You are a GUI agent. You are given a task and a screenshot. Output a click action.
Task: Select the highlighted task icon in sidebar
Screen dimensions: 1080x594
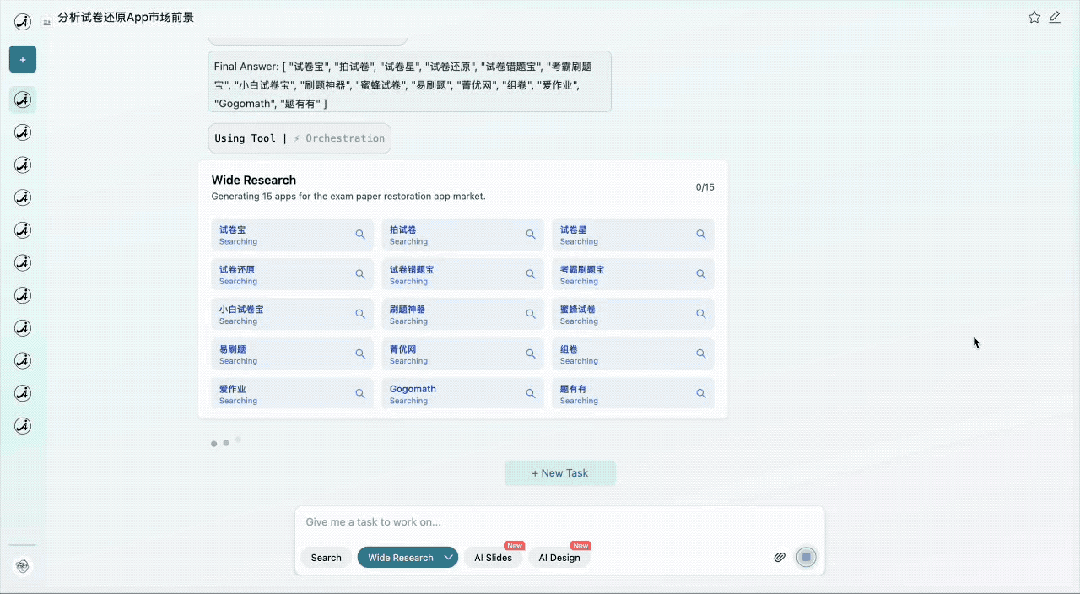22,100
